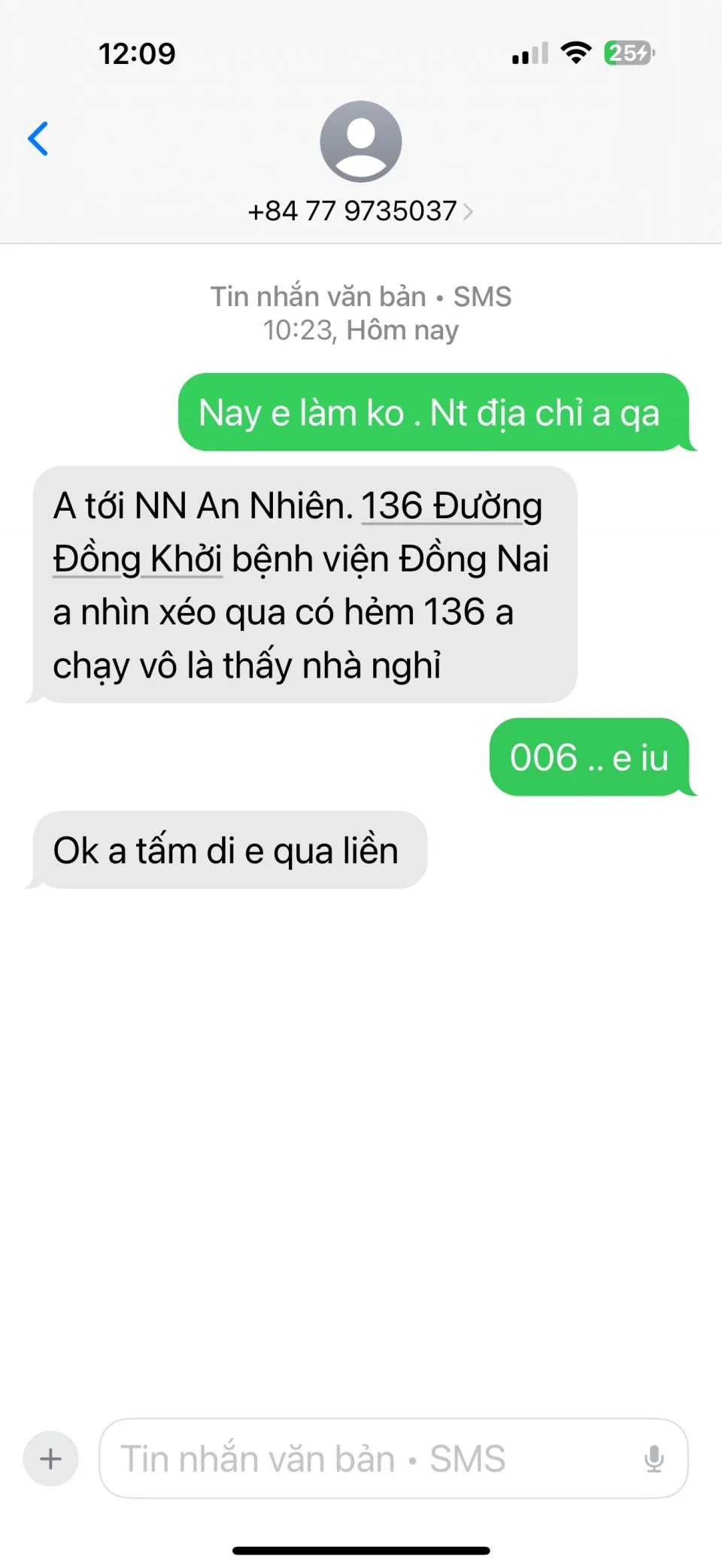This screenshot has width=722, height=1568.
Task: Tap the cellular signal bars icon
Action: (x=530, y=54)
